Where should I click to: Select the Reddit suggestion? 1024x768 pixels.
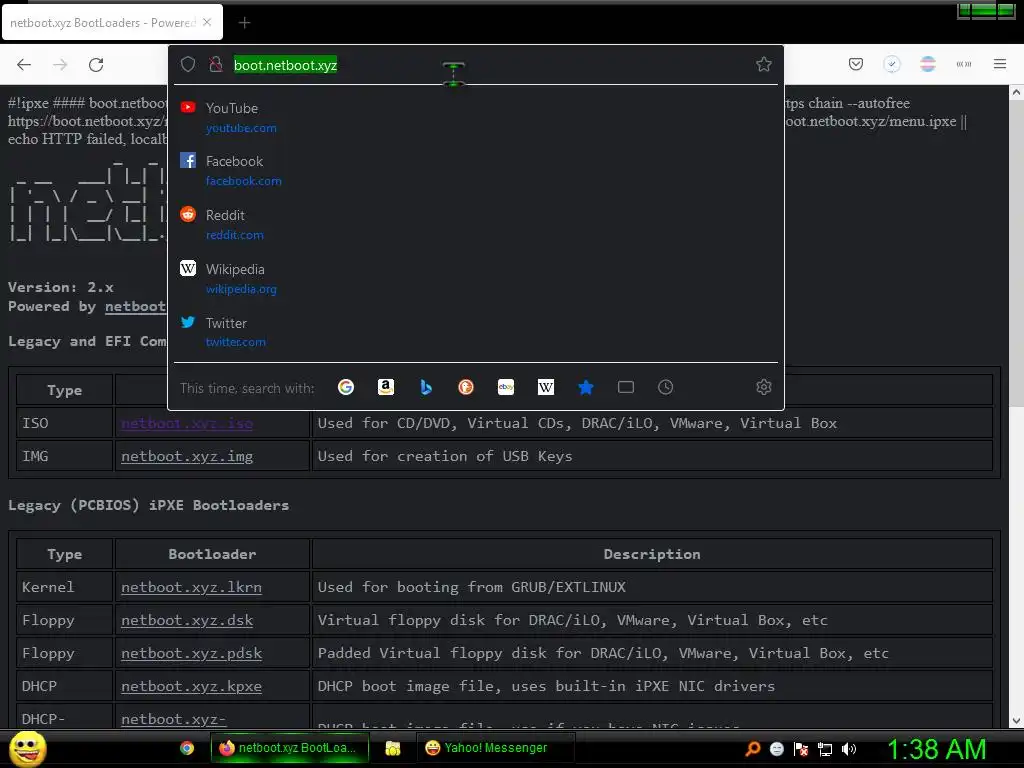click(476, 224)
